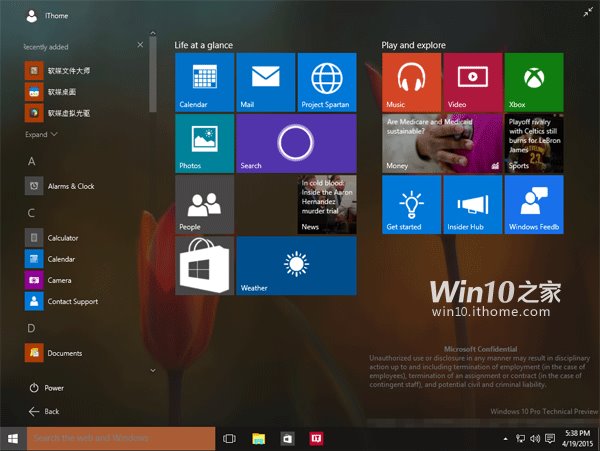
Task: Open recently added app 软媒虚拟光驱
Action: (x=57, y=113)
